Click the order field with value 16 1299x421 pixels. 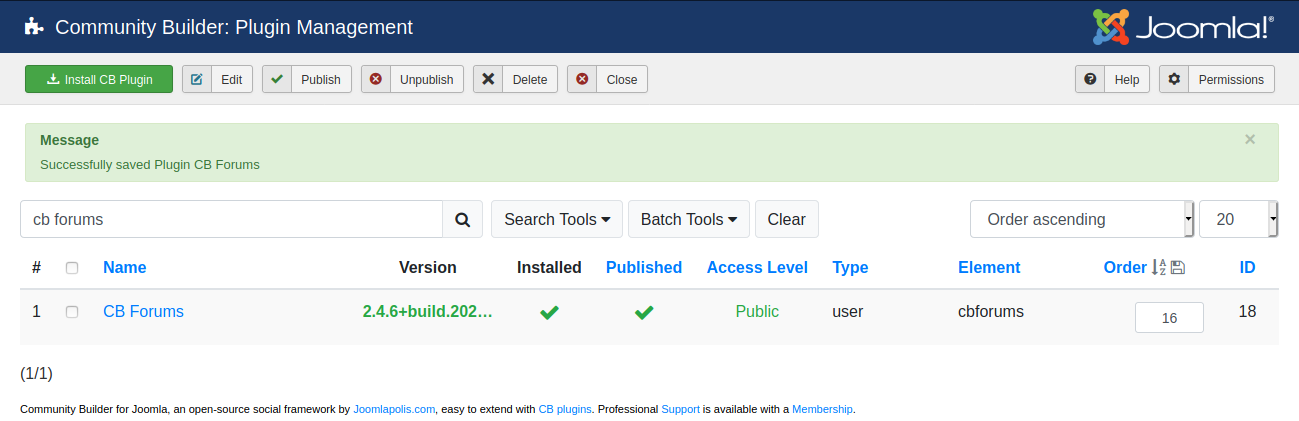(x=1169, y=317)
